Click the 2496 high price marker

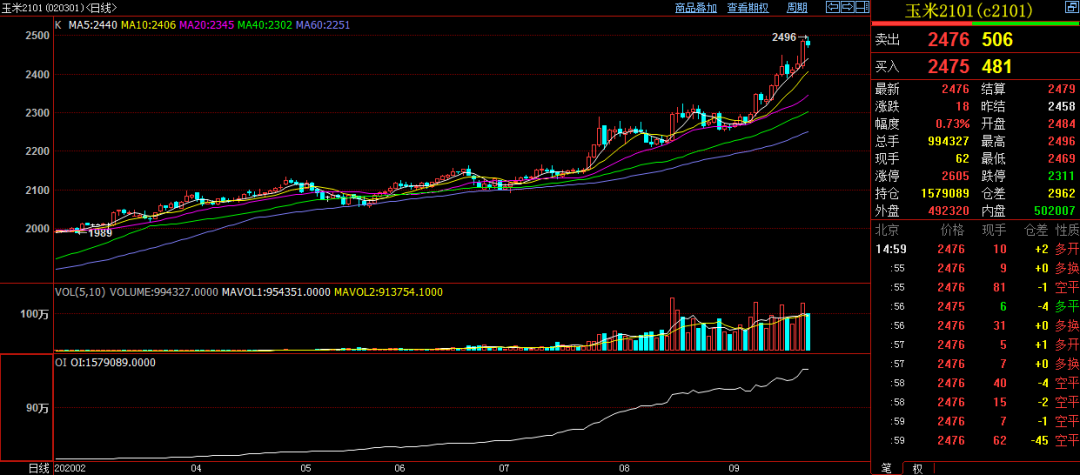784,37
